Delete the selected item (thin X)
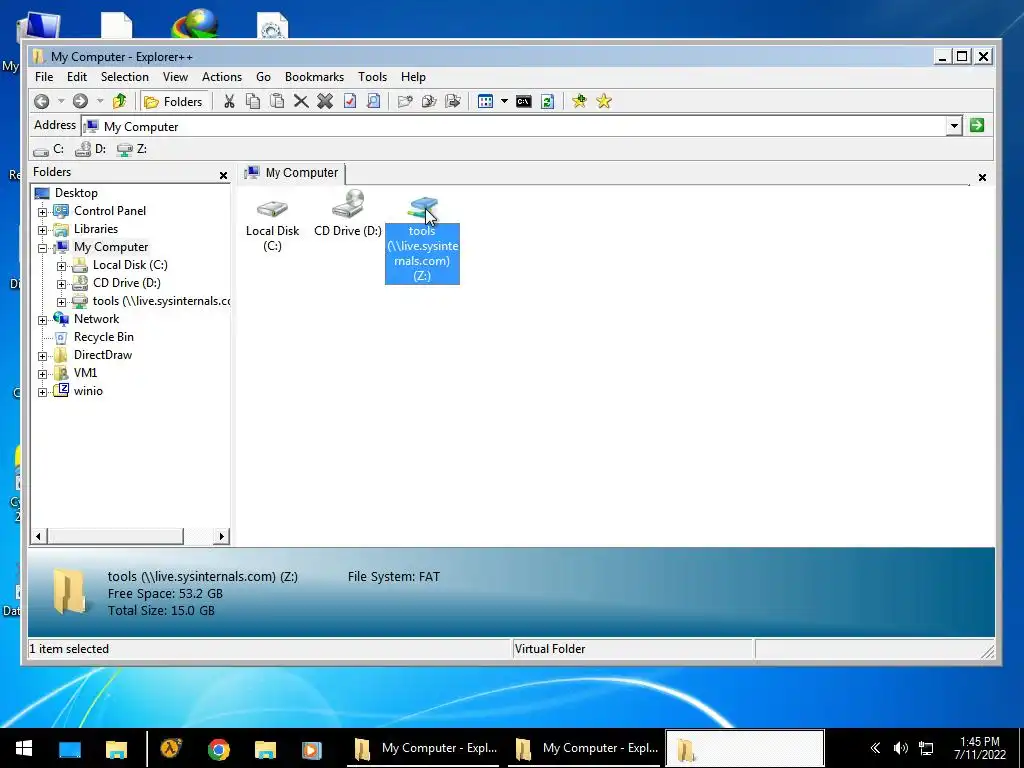 click(301, 101)
